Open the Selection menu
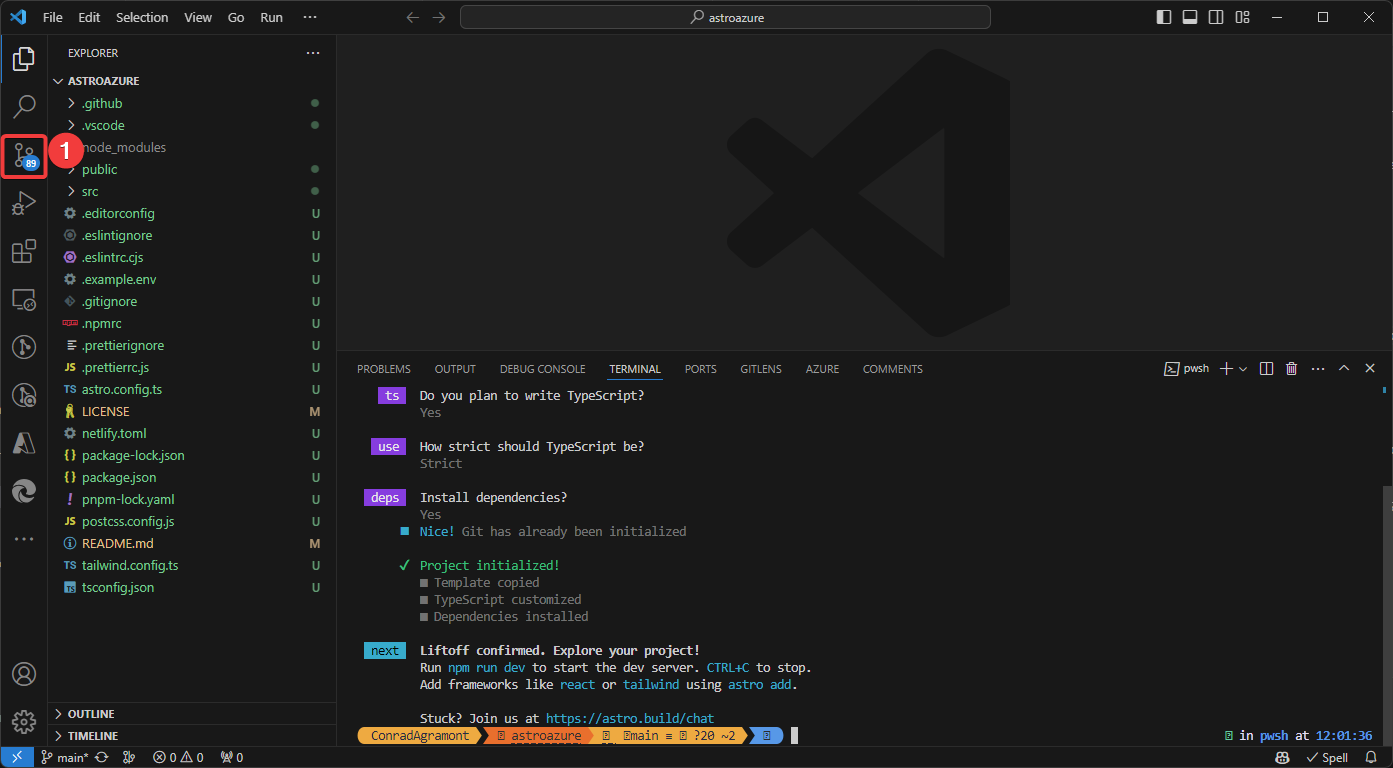The height and width of the screenshot is (768, 1393). (142, 17)
